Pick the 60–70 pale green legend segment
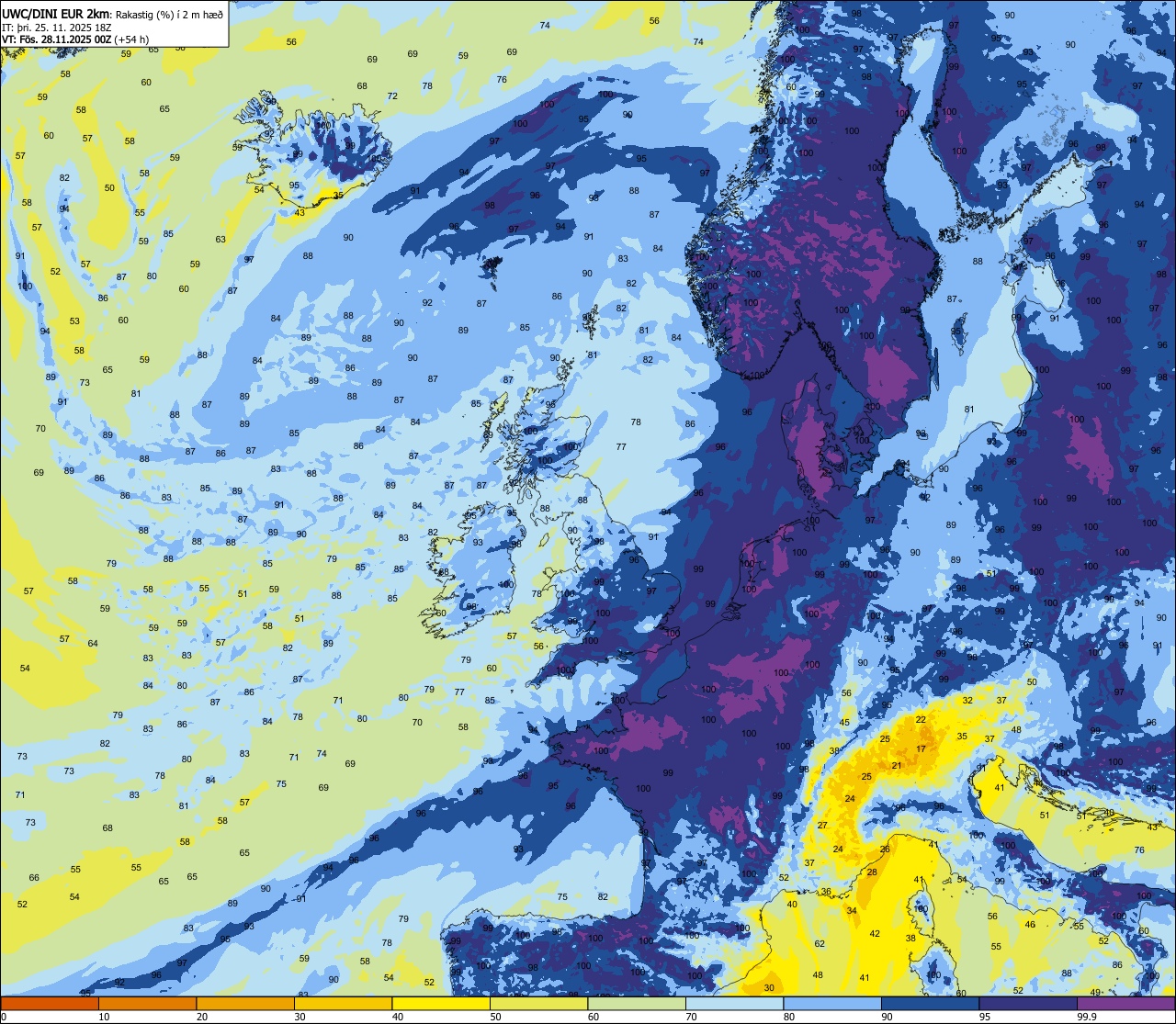1176x1024 pixels. point(637,1003)
